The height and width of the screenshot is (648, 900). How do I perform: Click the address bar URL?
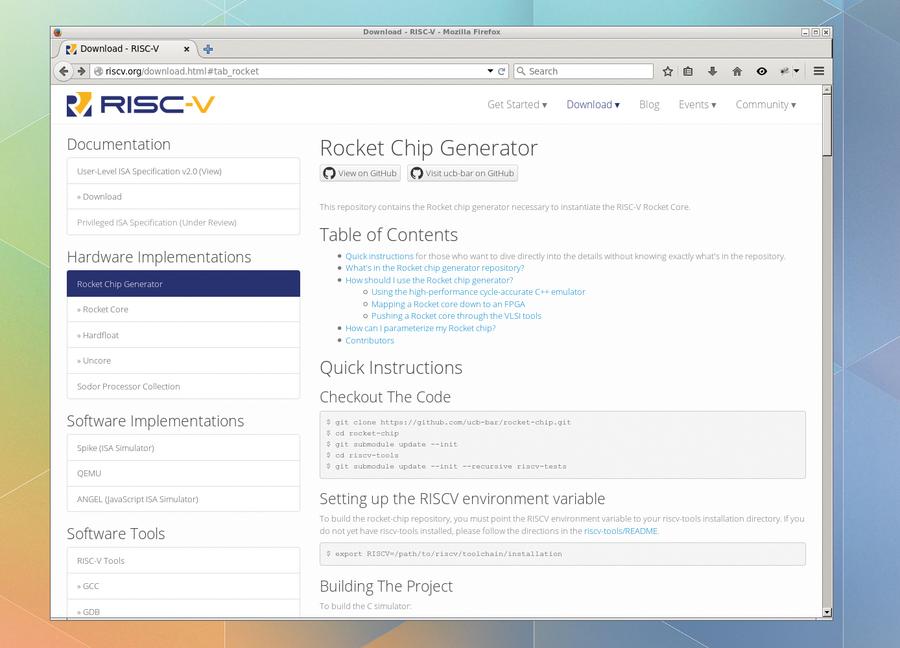pos(182,71)
